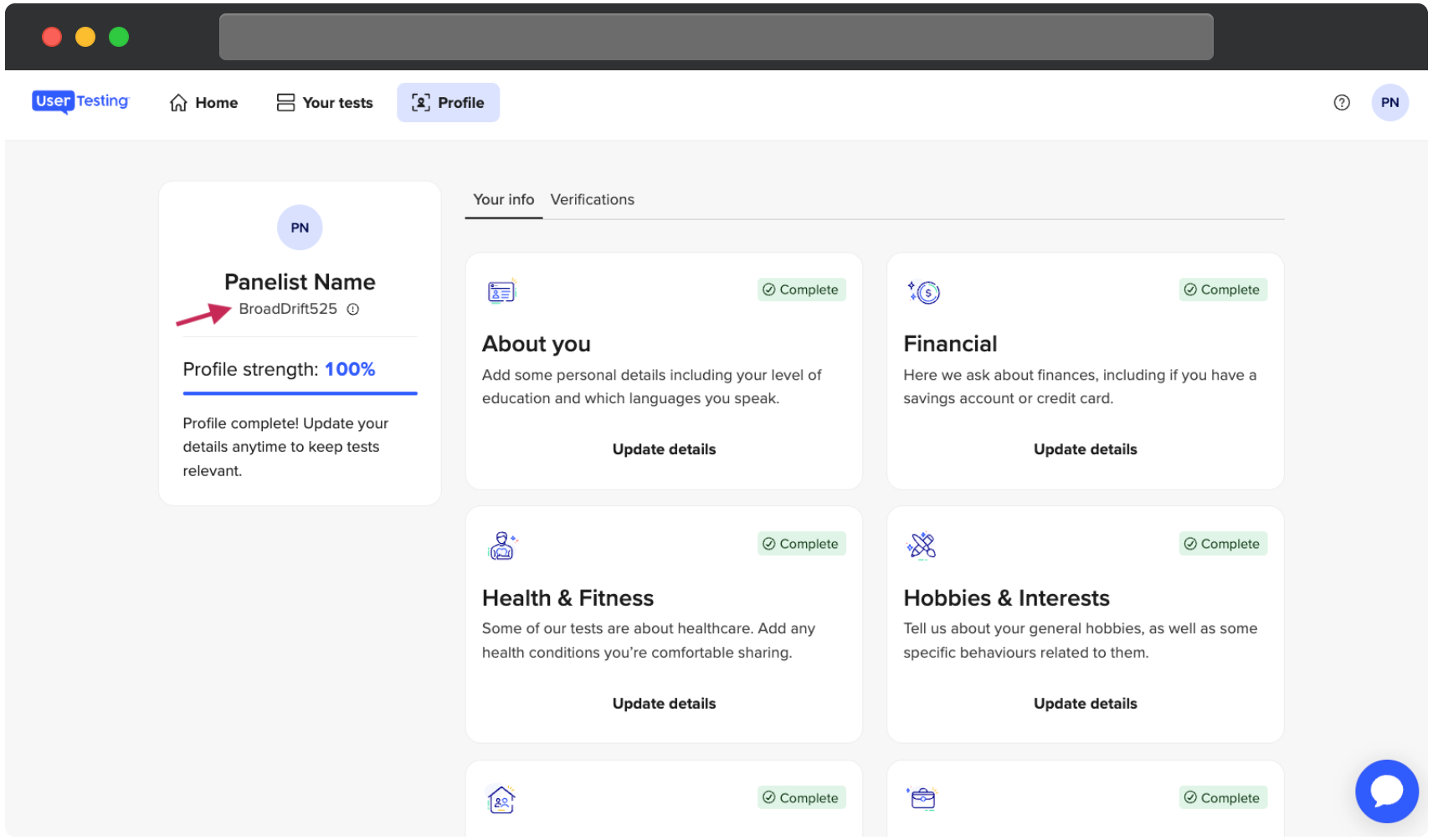
Task: Close window with red traffic light
Action: click(52, 37)
